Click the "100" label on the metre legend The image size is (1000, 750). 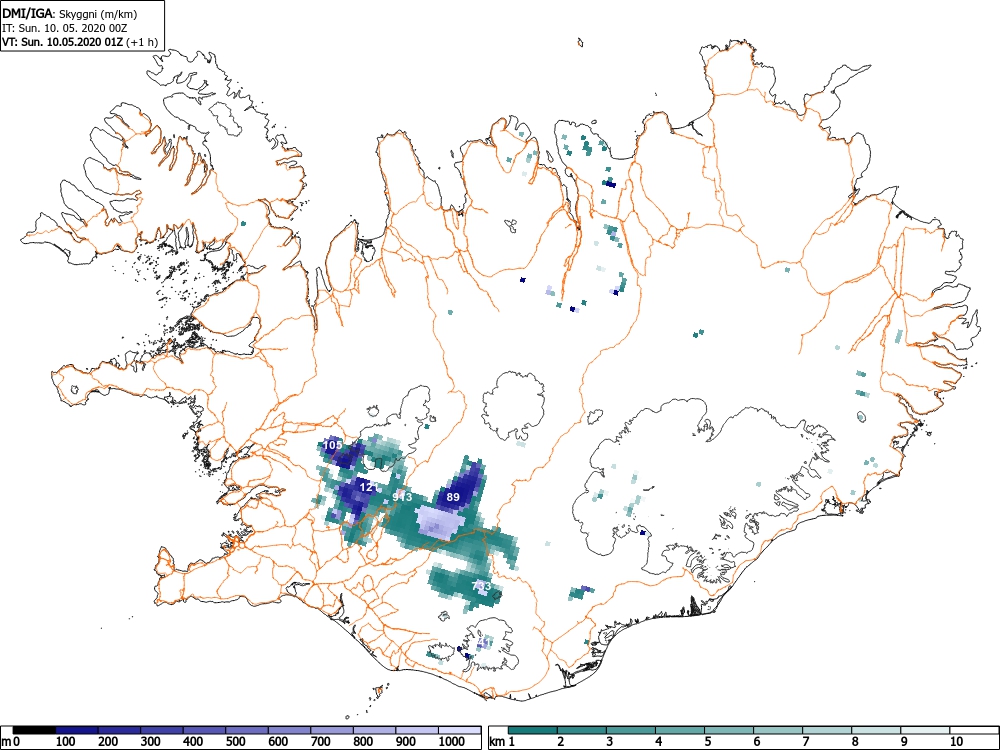pyautogui.click(x=66, y=742)
